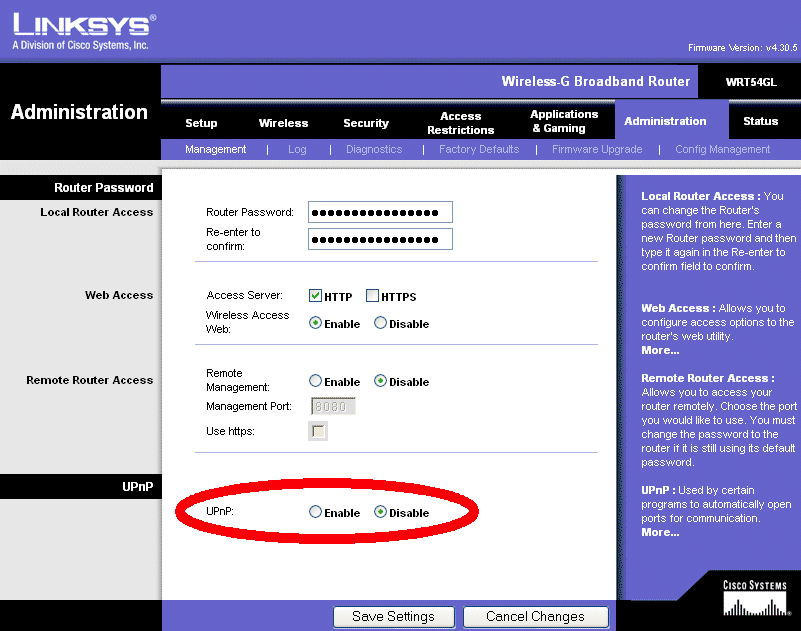Viewport: 801px width, 631px height.
Task: Open the Status tab
Action: [761, 121]
